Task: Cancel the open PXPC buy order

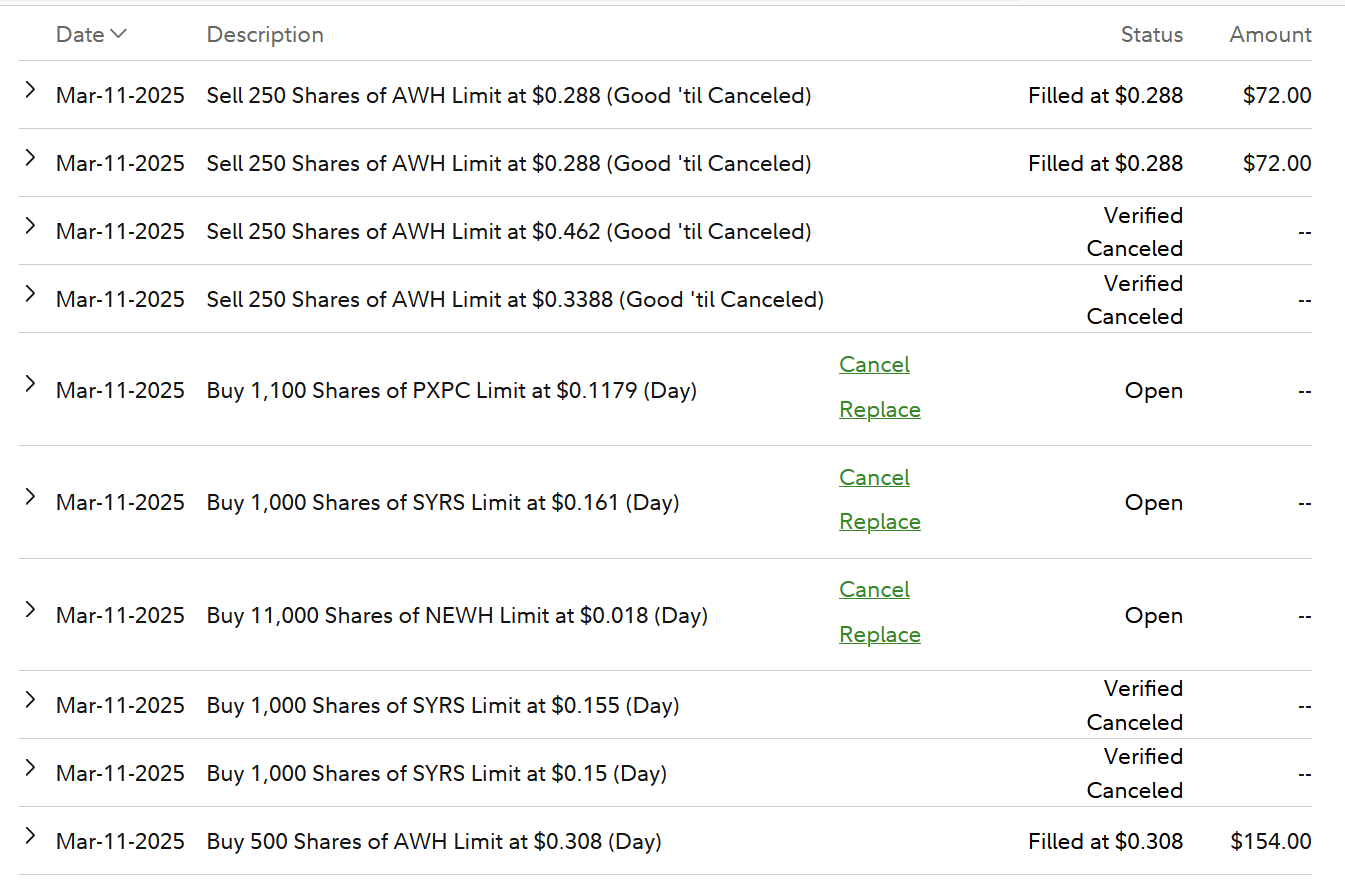Action: click(x=874, y=365)
